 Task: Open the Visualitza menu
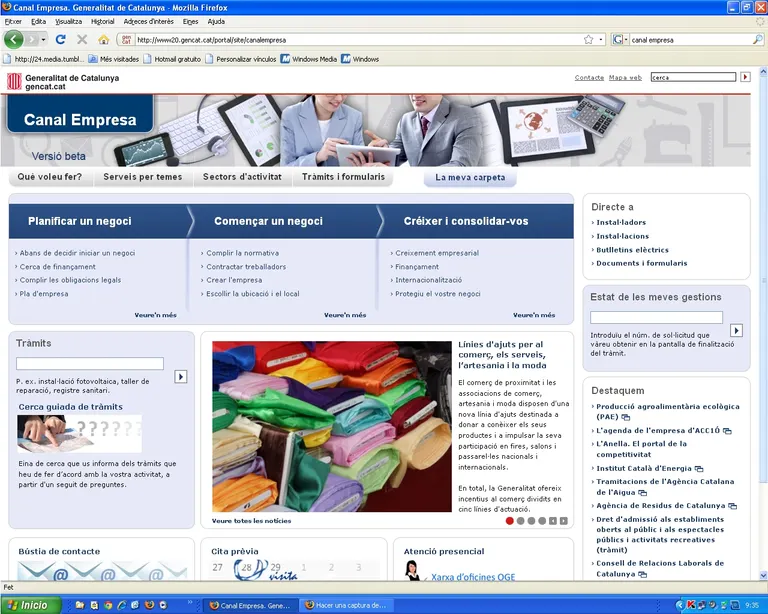69,22
